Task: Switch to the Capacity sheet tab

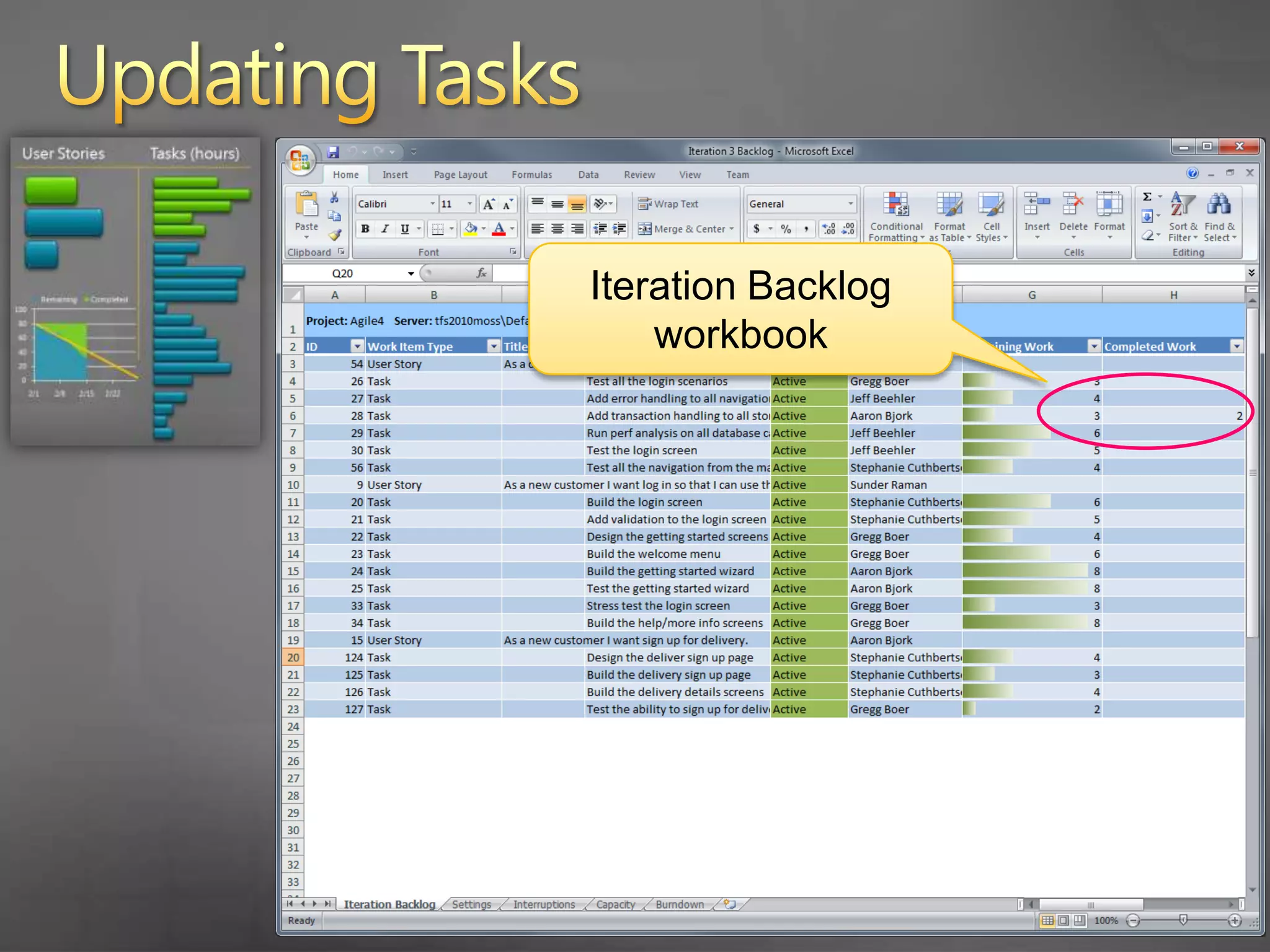Action: tap(615, 905)
